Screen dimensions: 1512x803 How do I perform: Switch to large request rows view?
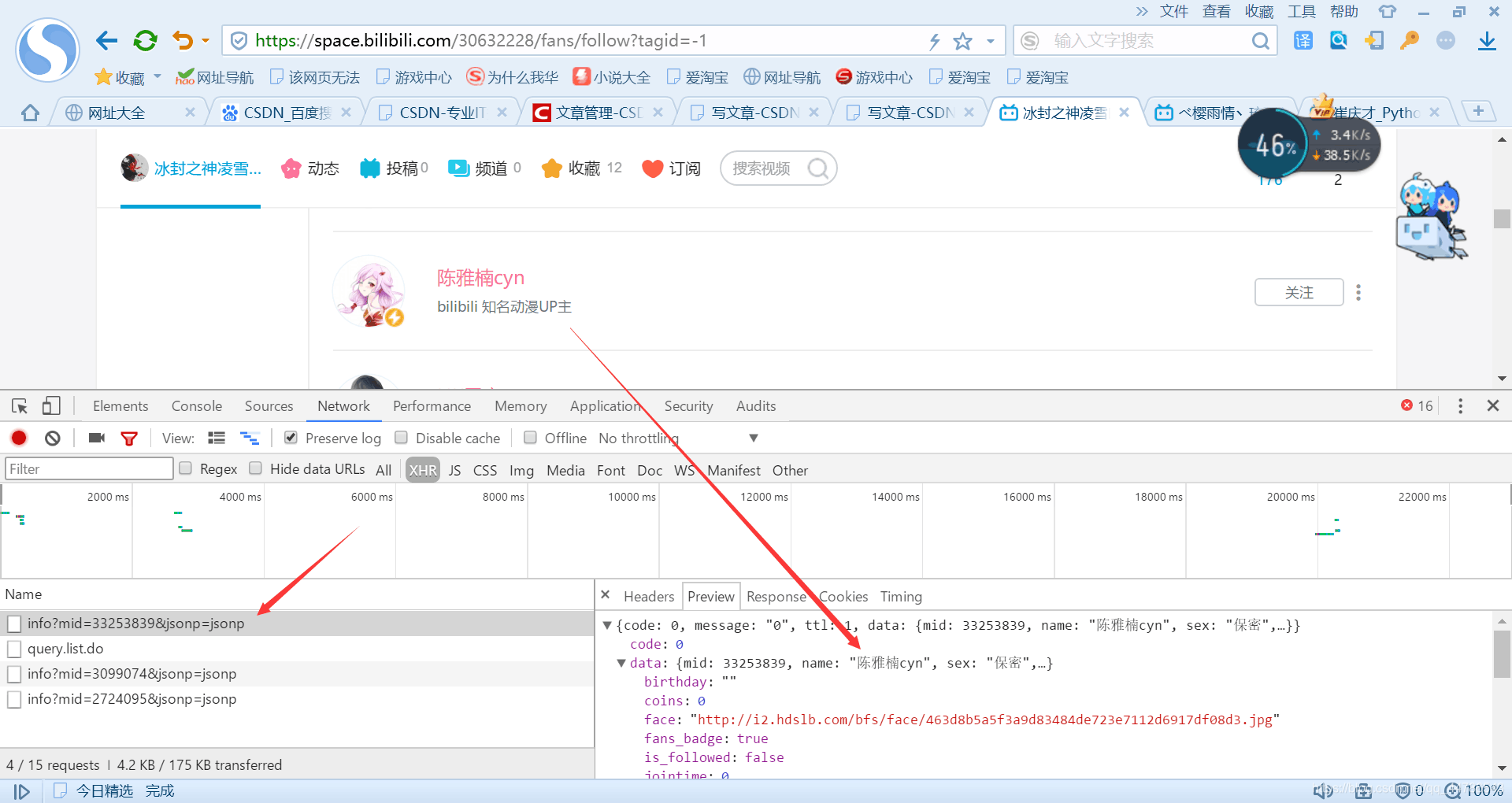pyautogui.click(x=217, y=438)
